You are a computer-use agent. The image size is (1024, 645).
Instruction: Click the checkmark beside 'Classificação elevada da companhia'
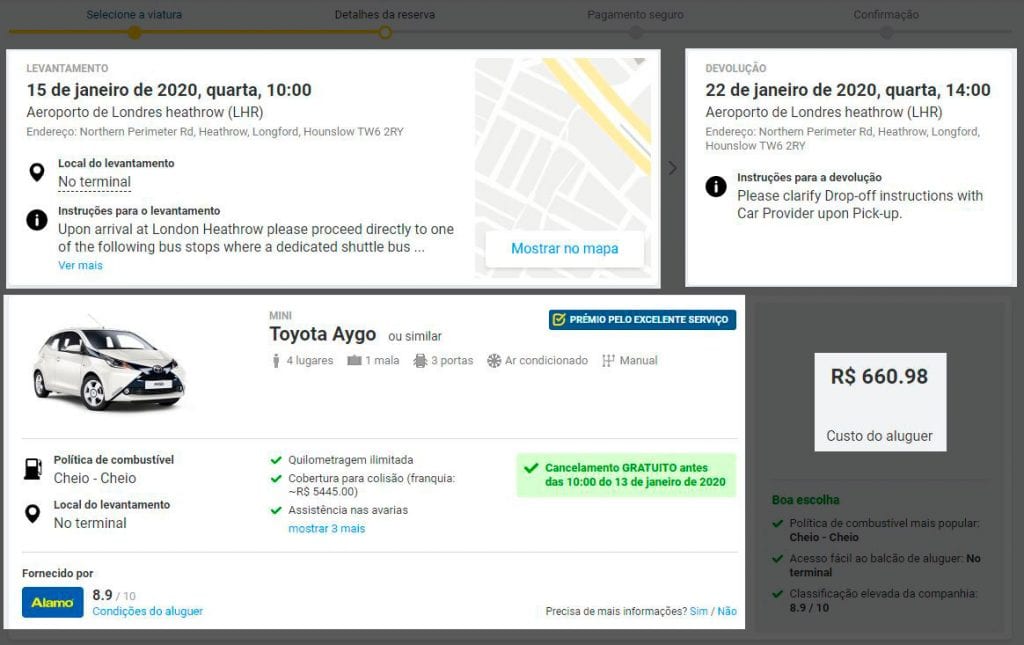tap(777, 593)
